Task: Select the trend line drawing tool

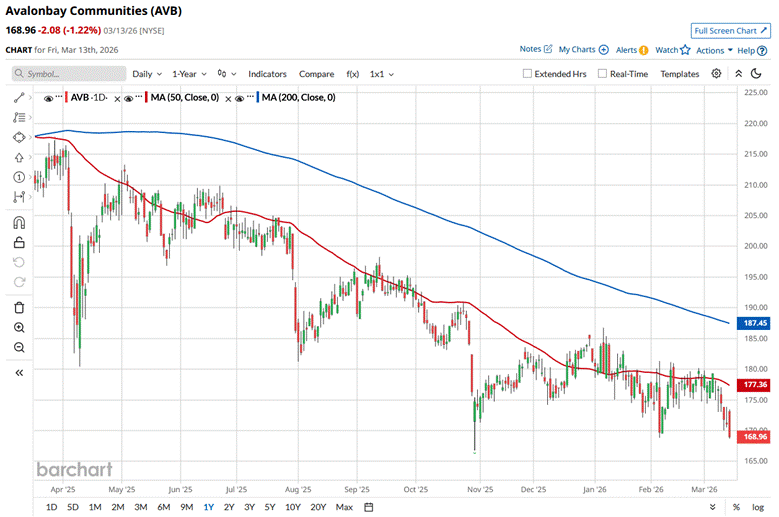Action: [x=19, y=98]
